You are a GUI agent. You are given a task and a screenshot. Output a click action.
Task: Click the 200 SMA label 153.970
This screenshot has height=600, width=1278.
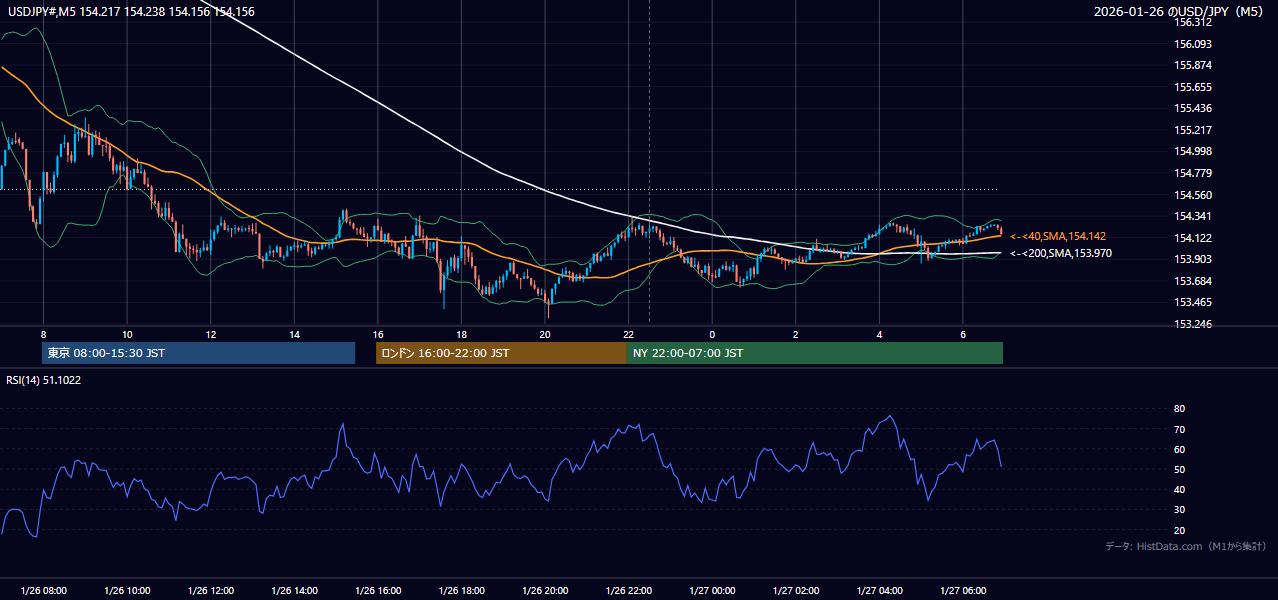pyautogui.click(x=1060, y=254)
